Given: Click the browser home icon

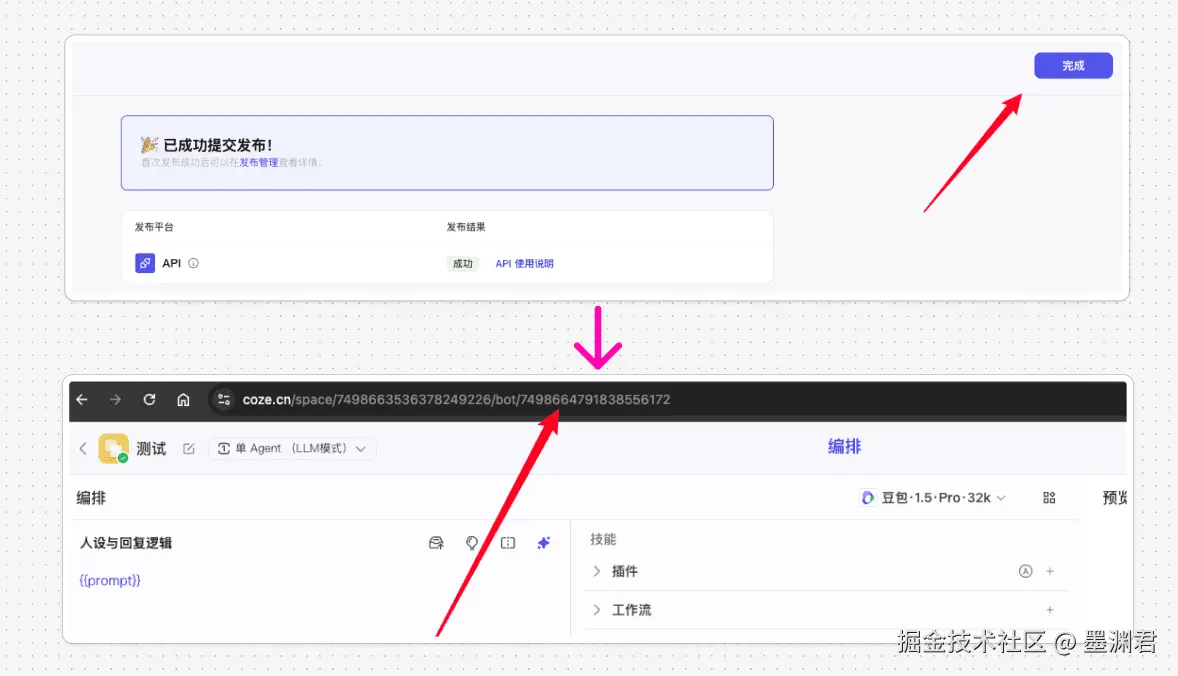Looking at the screenshot, I should 183,400.
